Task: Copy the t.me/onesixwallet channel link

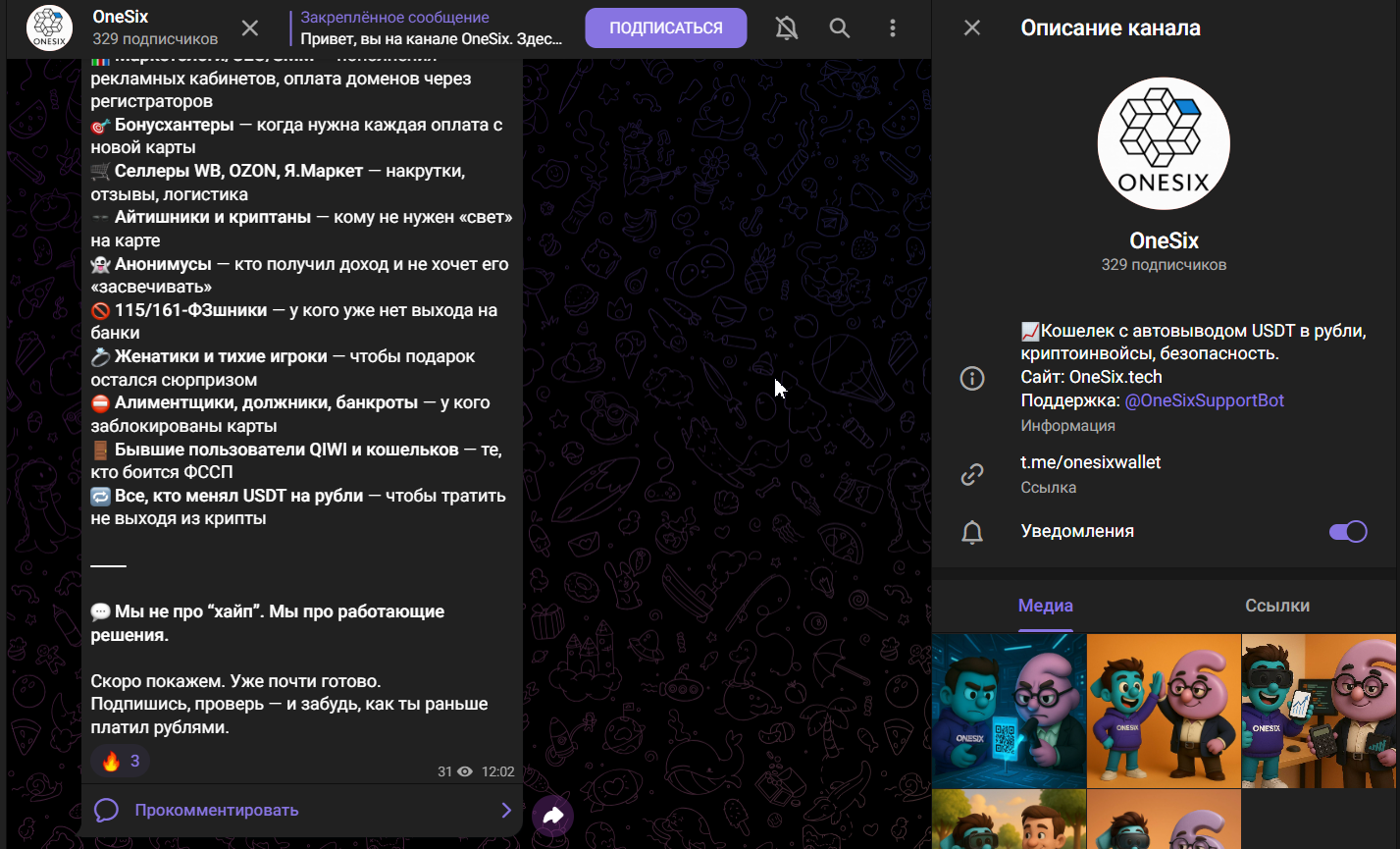Action: tap(1091, 461)
